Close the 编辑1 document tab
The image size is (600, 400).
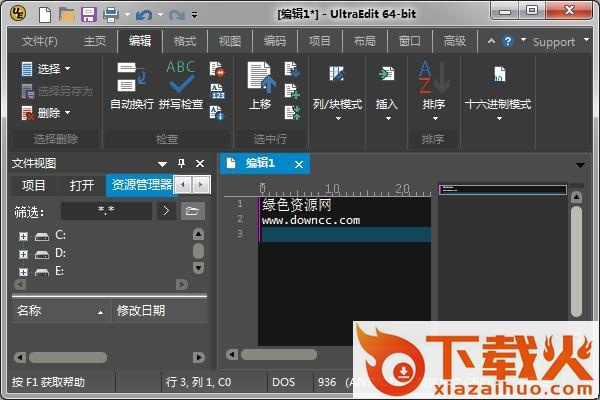tap(299, 165)
